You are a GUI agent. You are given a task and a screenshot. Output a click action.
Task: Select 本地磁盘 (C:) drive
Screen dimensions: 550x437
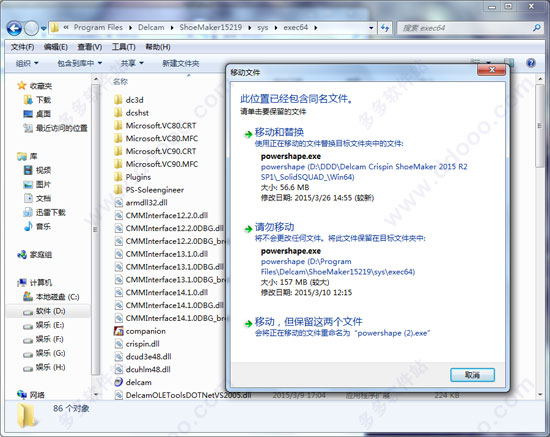(51, 297)
